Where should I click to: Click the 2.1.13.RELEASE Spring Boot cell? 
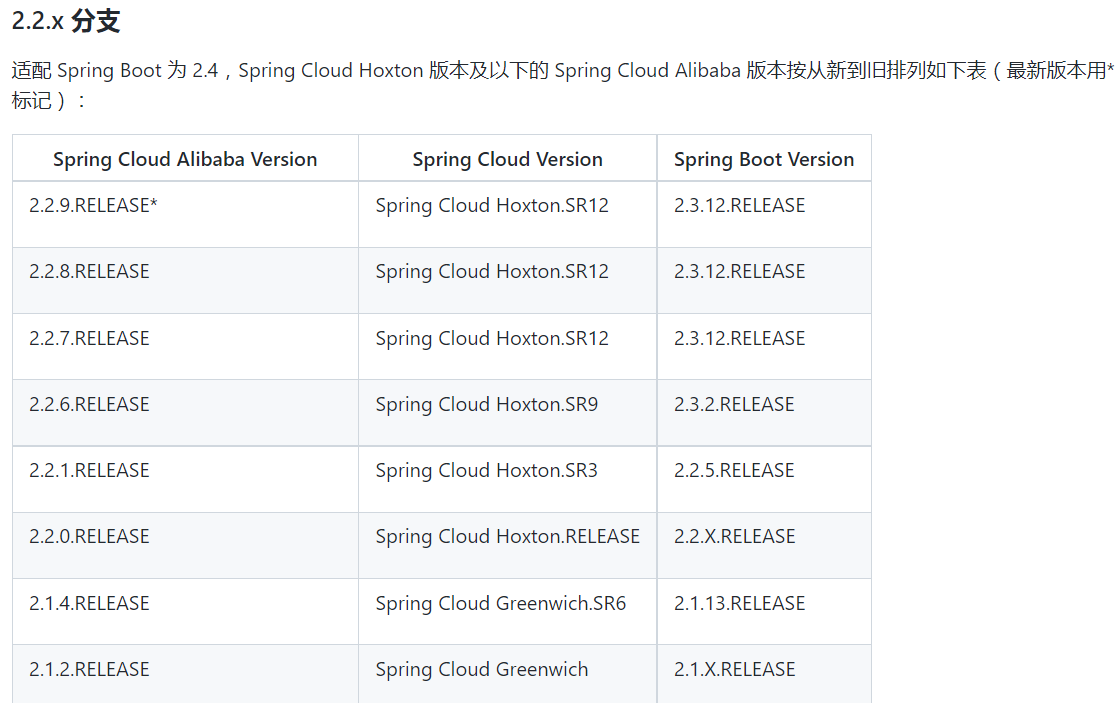click(x=739, y=604)
